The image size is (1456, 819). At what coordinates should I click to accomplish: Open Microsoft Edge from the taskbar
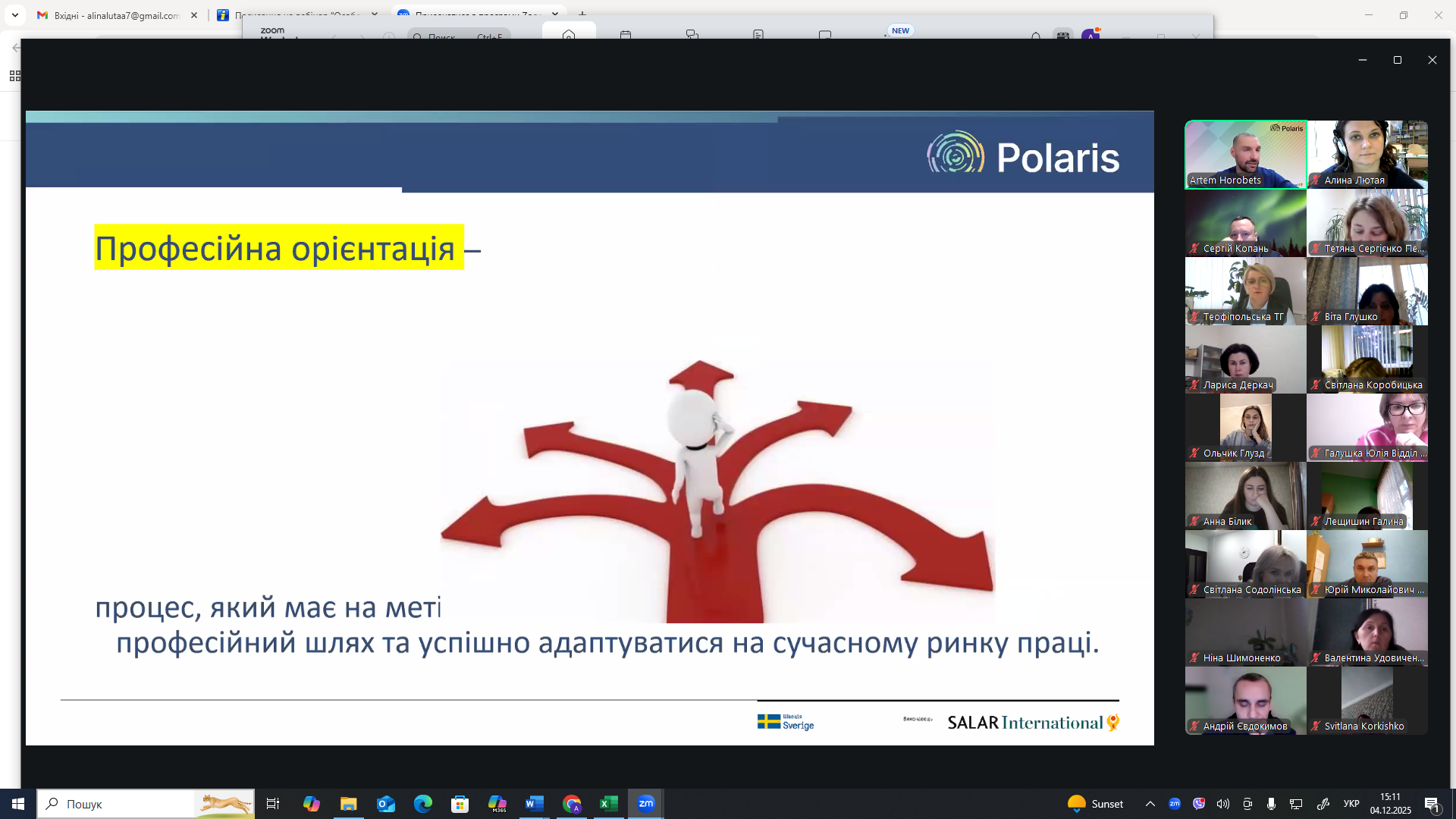tap(422, 804)
